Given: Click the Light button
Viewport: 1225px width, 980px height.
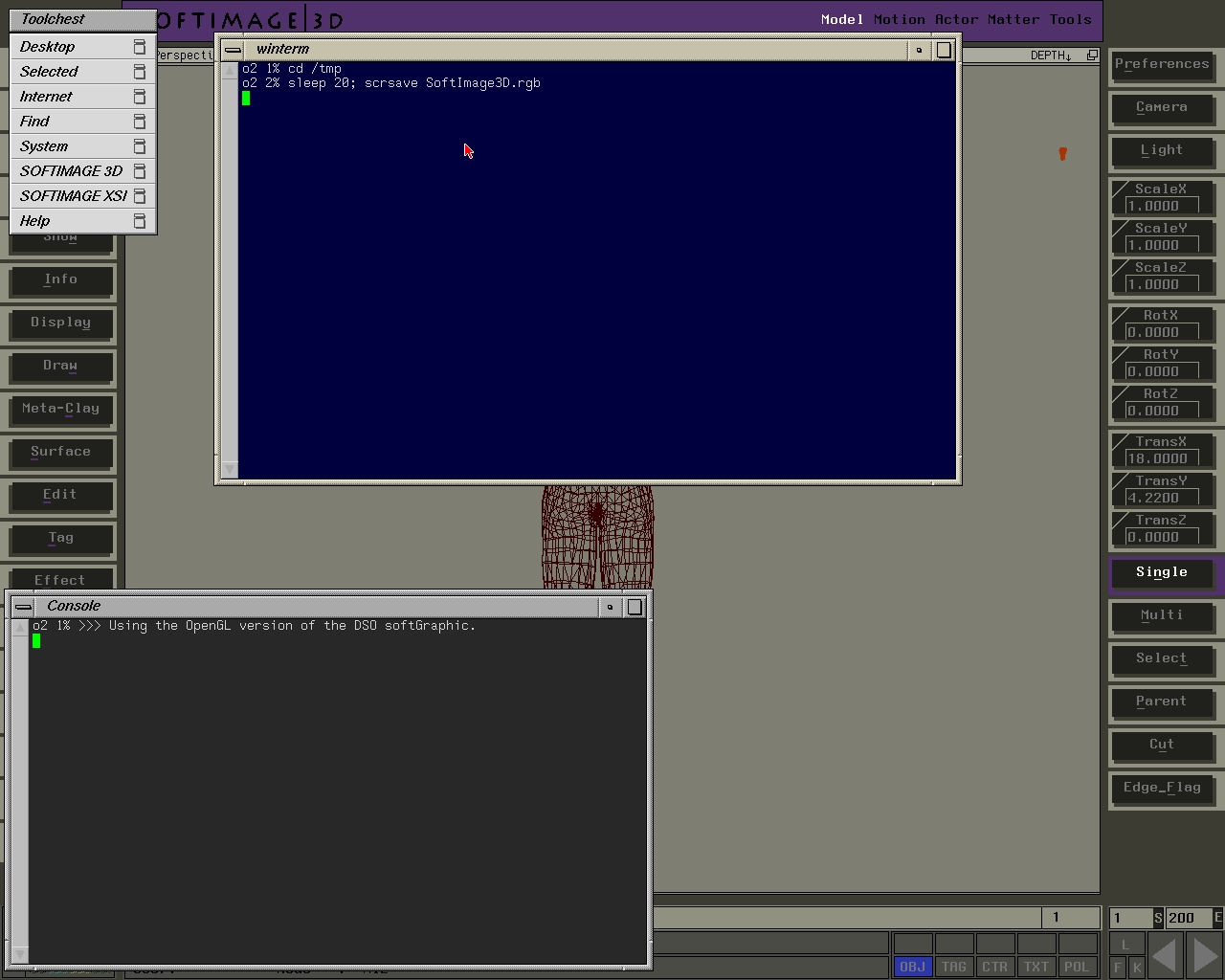Looking at the screenshot, I should coord(1162,150).
